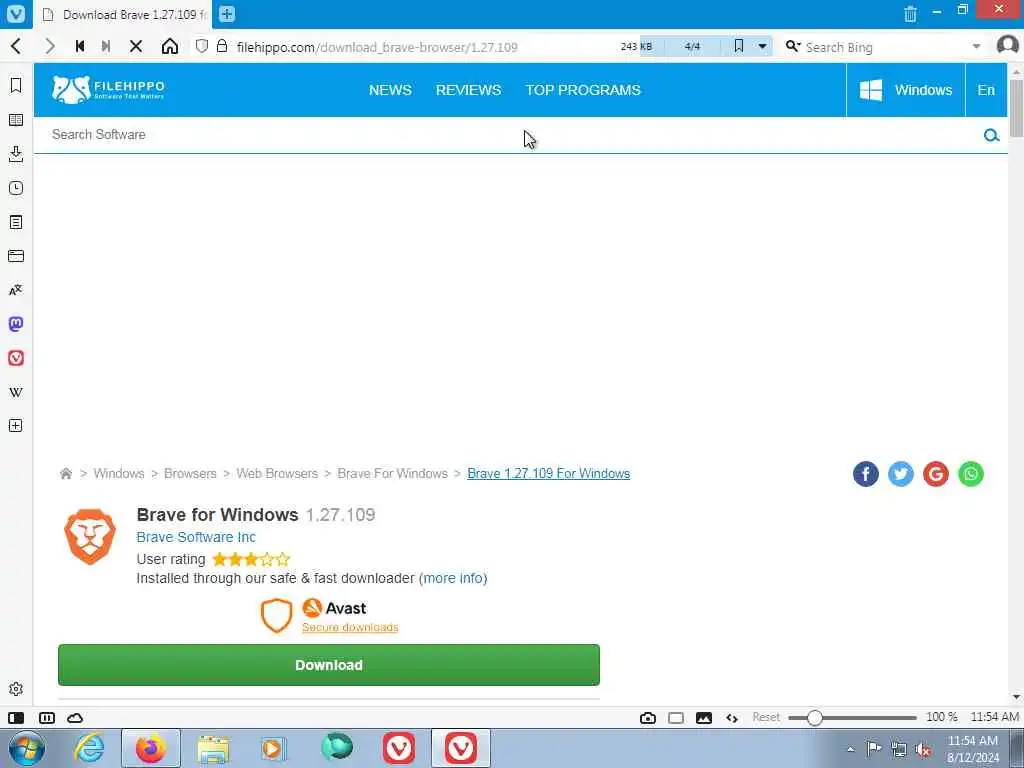This screenshot has width=1024, height=768.
Task: View site info via padlock icon
Action: [222, 46]
